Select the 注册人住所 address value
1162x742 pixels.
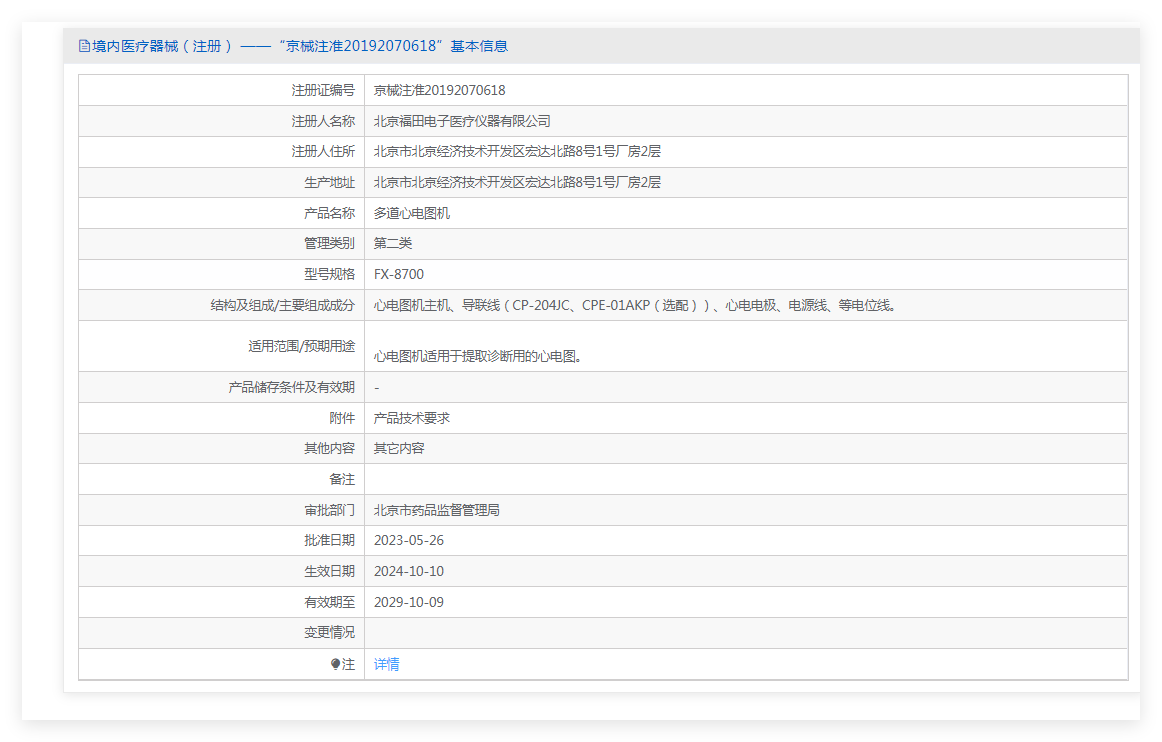pyautogui.click(x=517, y=151)
